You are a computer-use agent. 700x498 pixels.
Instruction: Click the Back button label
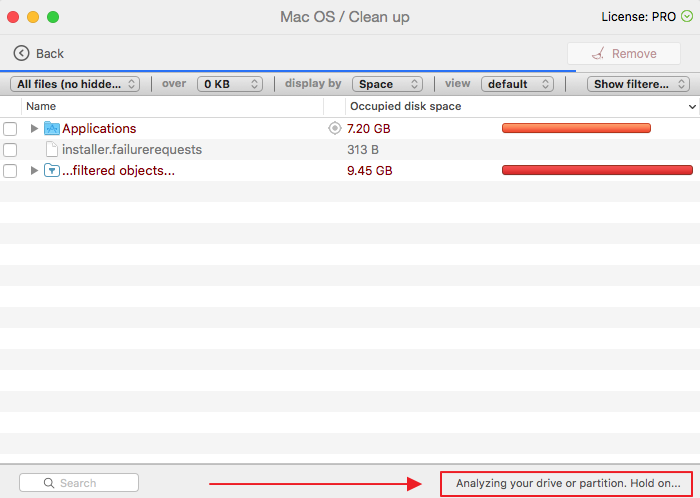50,54
